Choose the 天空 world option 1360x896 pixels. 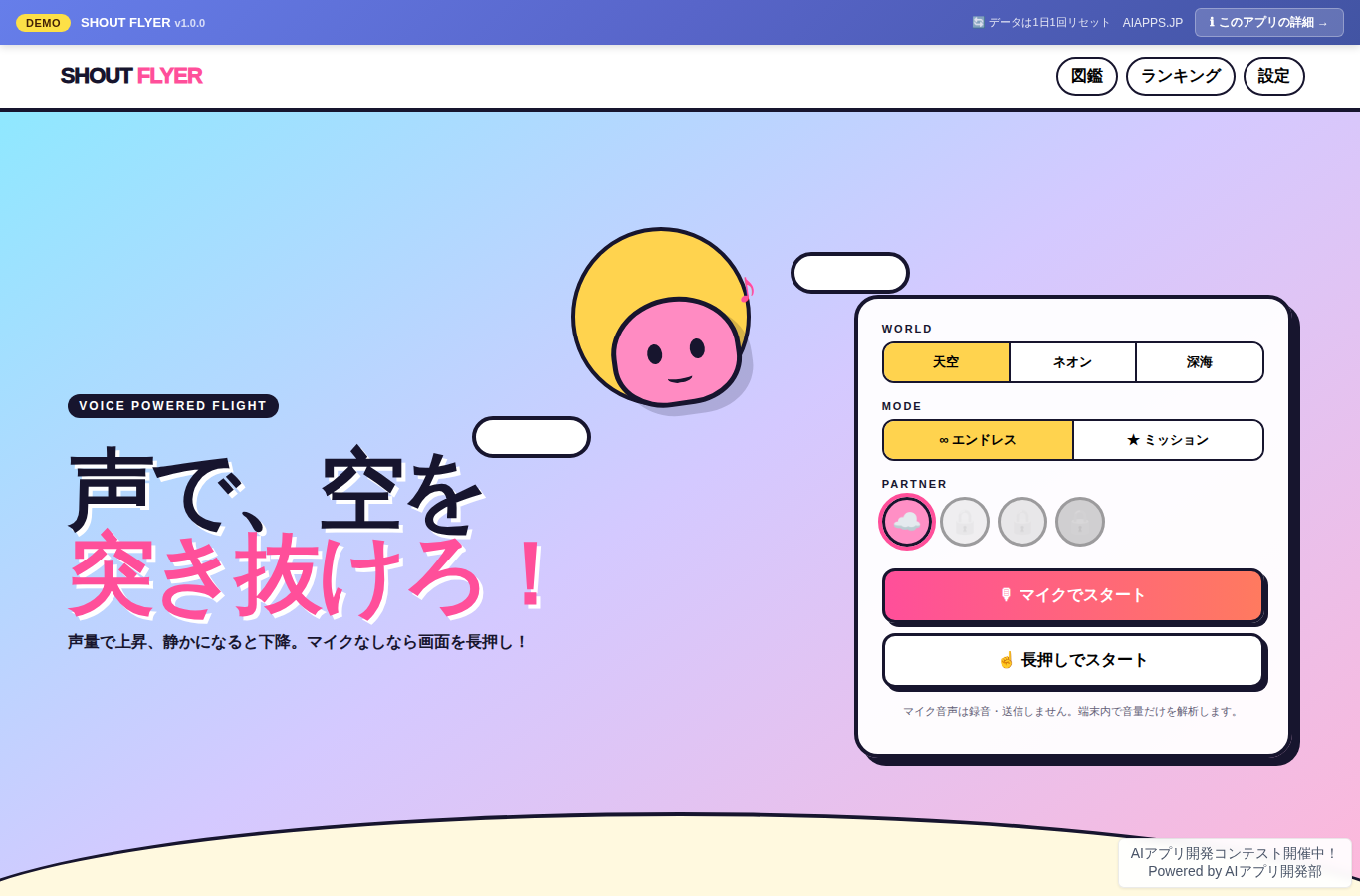click(946, 362)
